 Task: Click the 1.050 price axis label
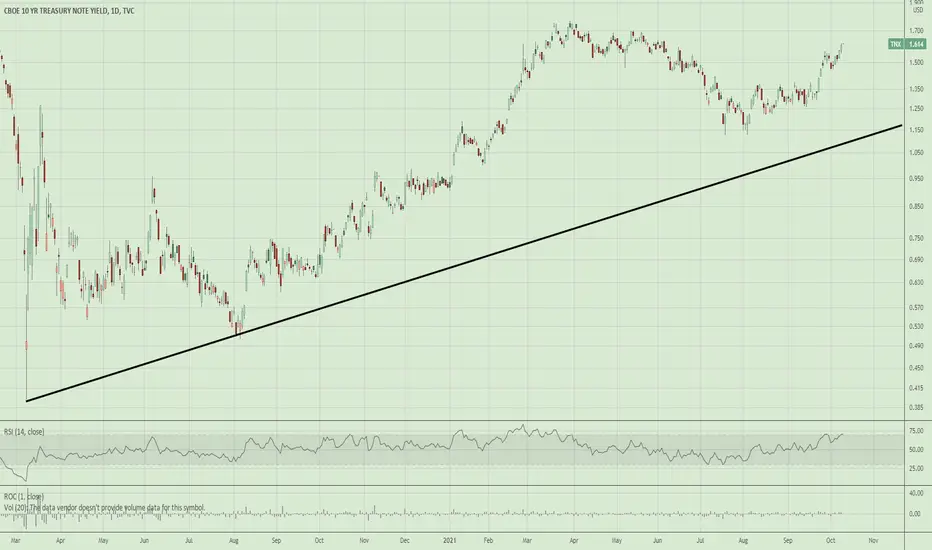pos(916,153)
